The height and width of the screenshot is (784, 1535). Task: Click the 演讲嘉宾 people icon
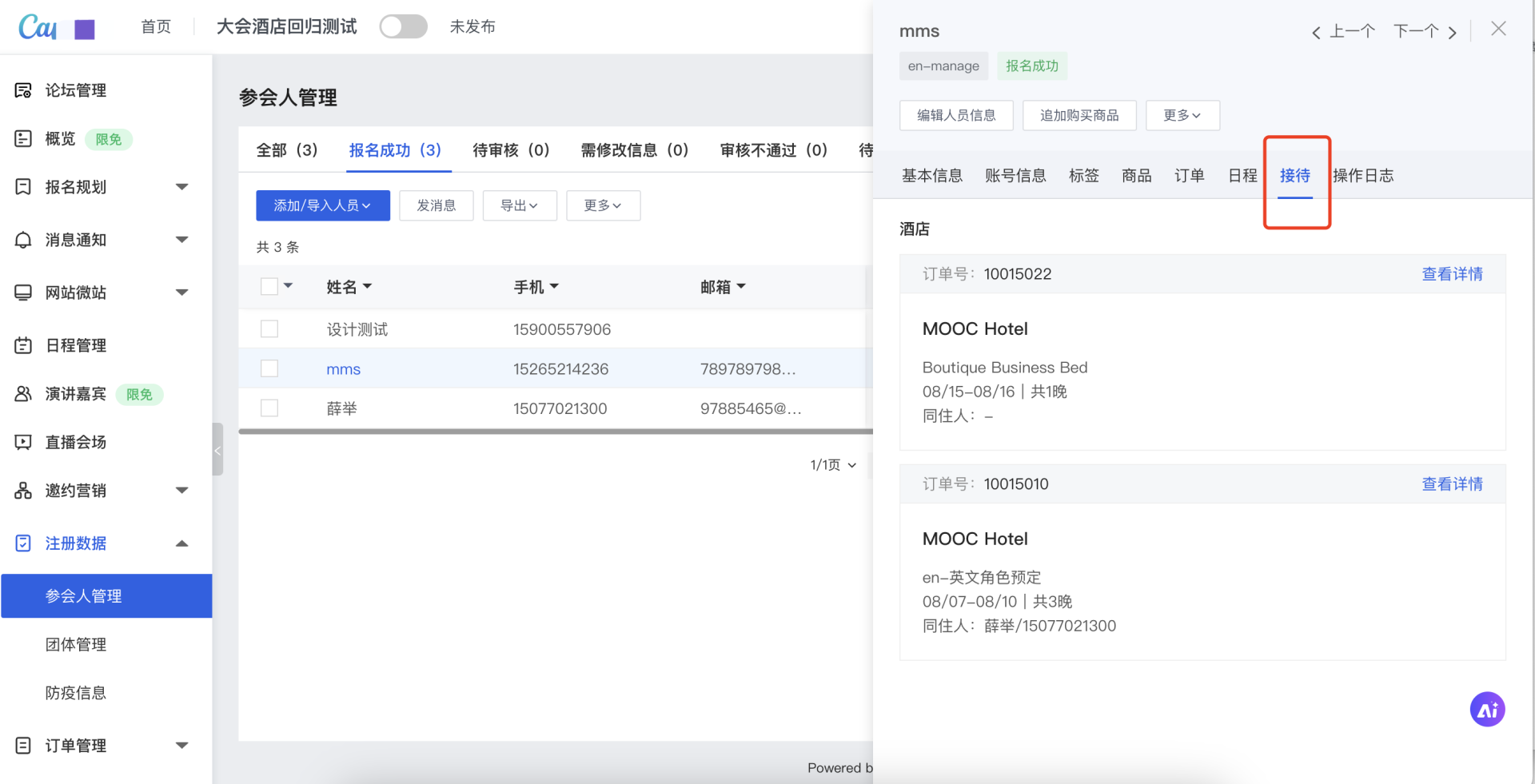click(23, 394)
